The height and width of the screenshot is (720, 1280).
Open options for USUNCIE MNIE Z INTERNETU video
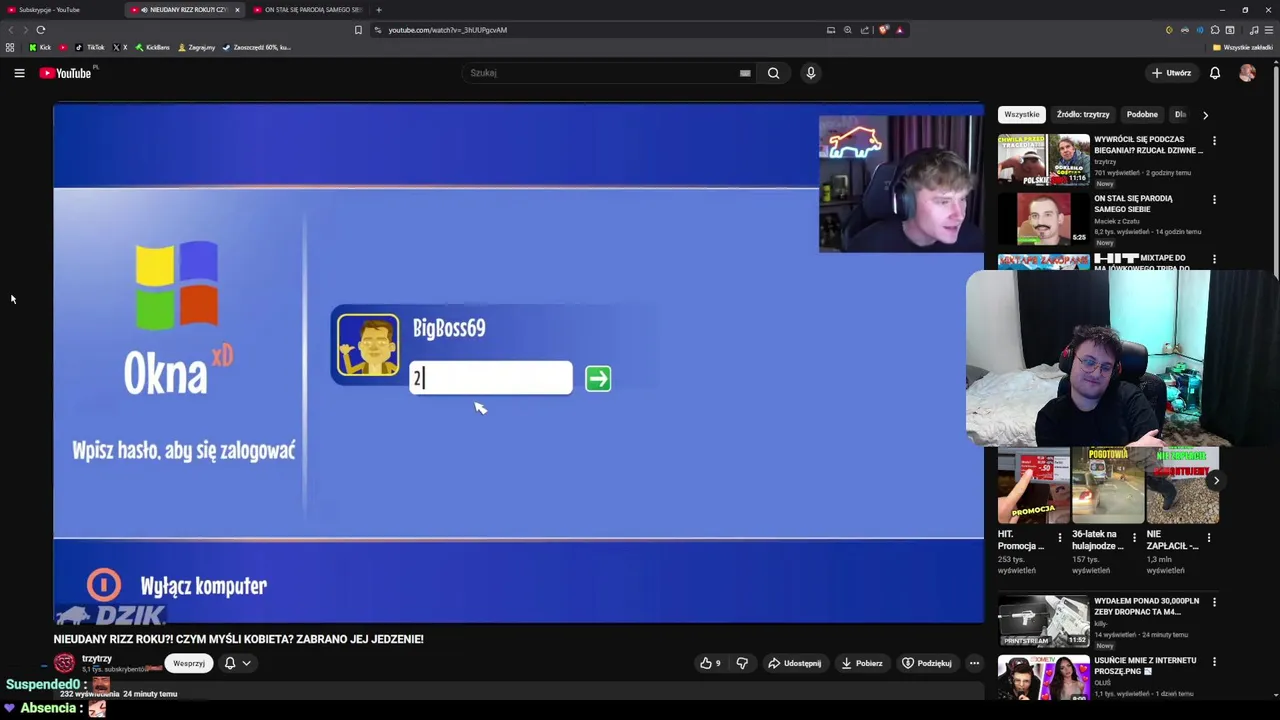tap(1214, 662)
